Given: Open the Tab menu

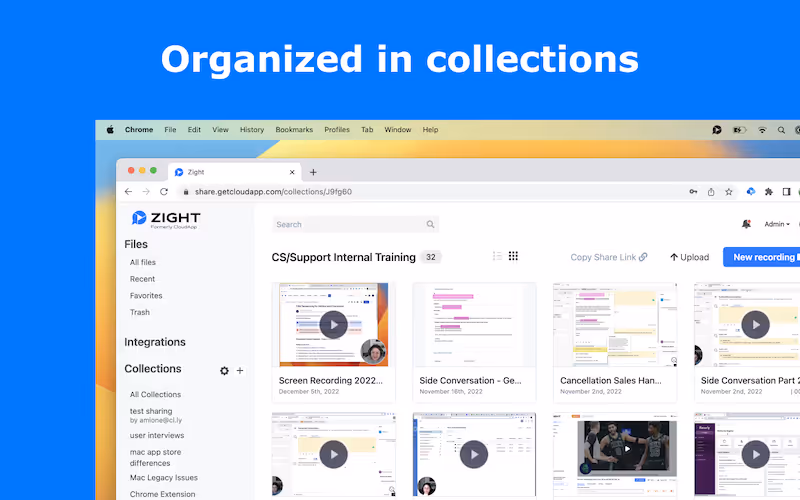Looking at the screenshot, I should click(x=367, y=130).
